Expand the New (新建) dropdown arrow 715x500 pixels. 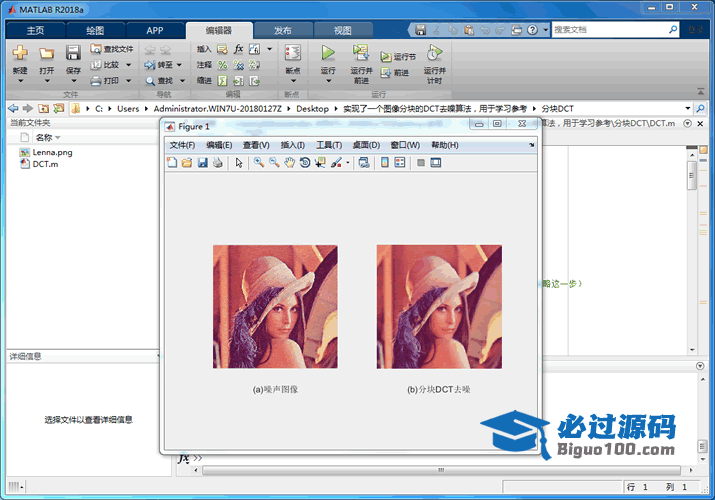[20, 82]
